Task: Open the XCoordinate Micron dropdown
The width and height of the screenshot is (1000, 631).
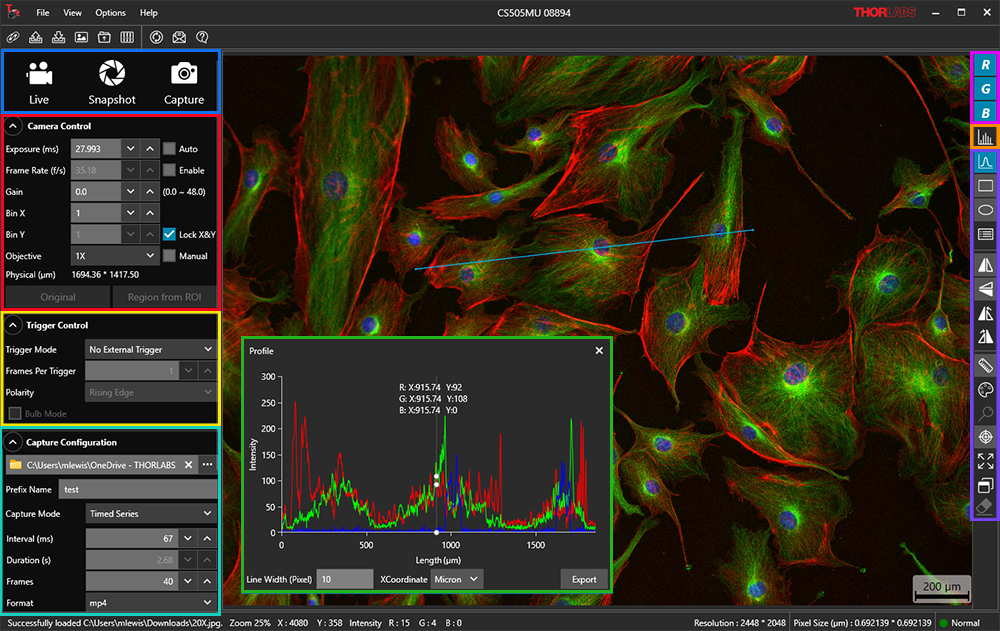Action: coord(457,579)
